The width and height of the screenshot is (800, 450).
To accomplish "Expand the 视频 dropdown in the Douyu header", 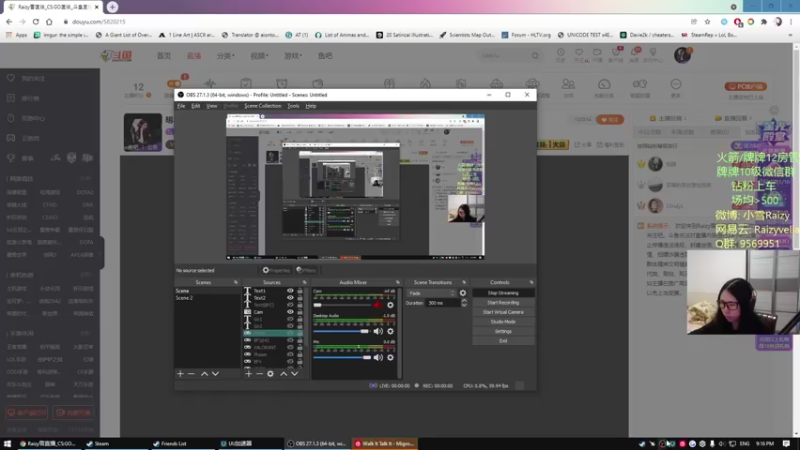I will [260, 56].
